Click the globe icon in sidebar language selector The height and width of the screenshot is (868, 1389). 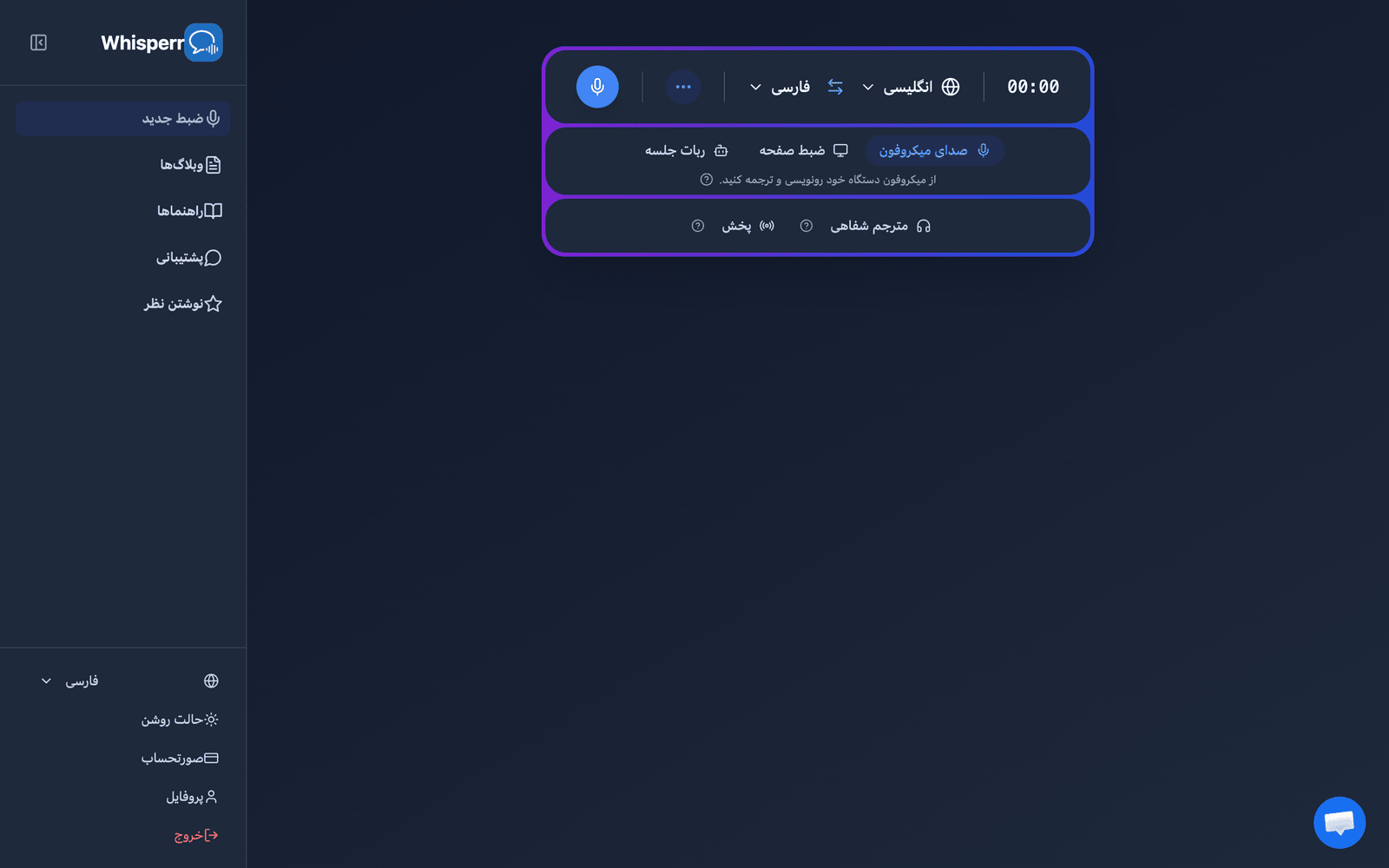tap(211, 681)
